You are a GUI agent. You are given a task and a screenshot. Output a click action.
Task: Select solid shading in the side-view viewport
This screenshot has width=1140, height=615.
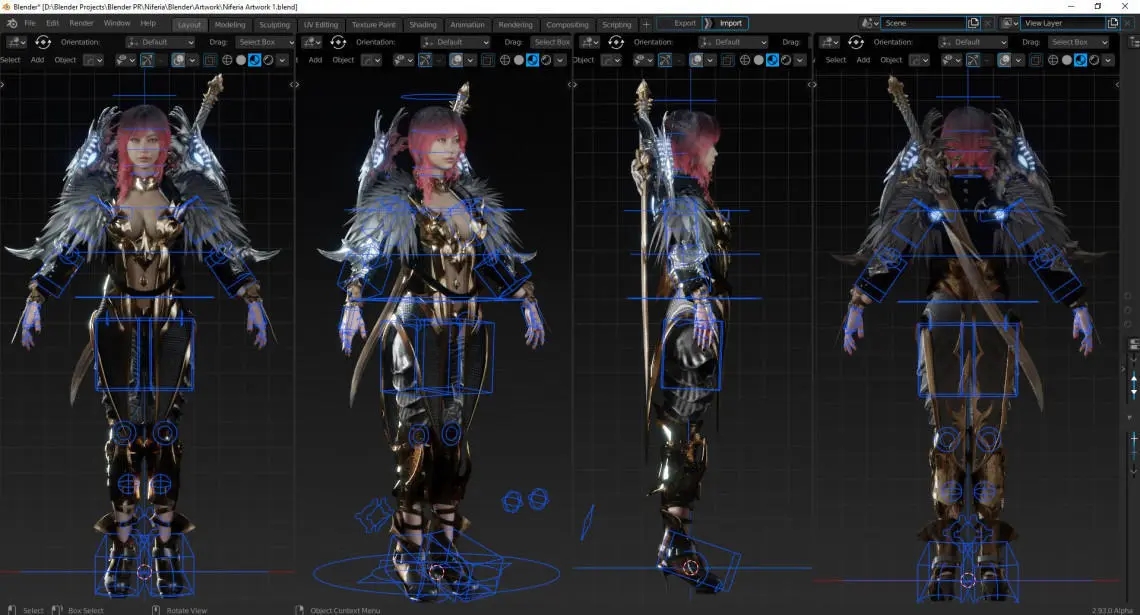[x=758, y=60]
